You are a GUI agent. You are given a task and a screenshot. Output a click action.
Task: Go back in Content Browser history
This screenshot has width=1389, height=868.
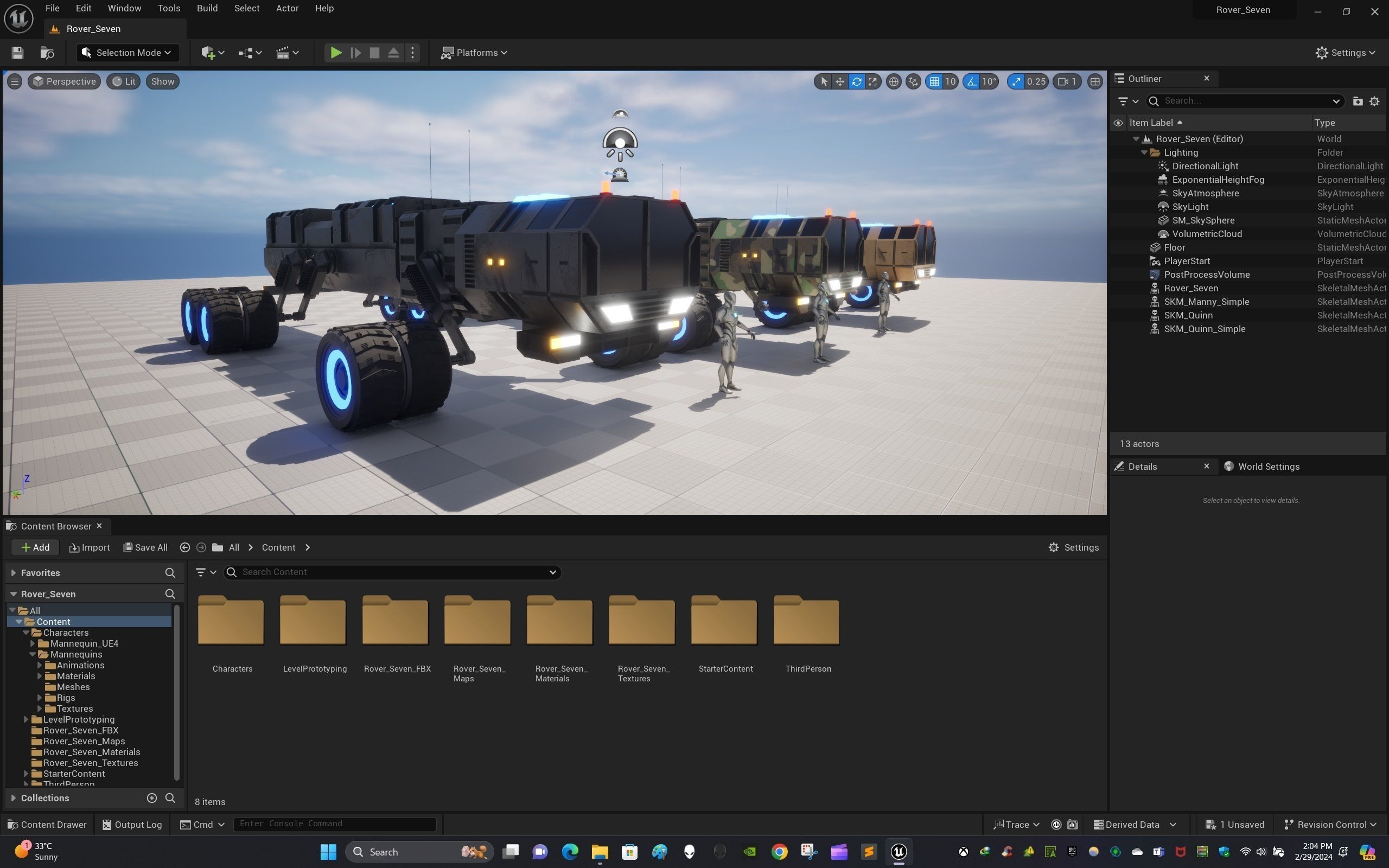point(185,548)
